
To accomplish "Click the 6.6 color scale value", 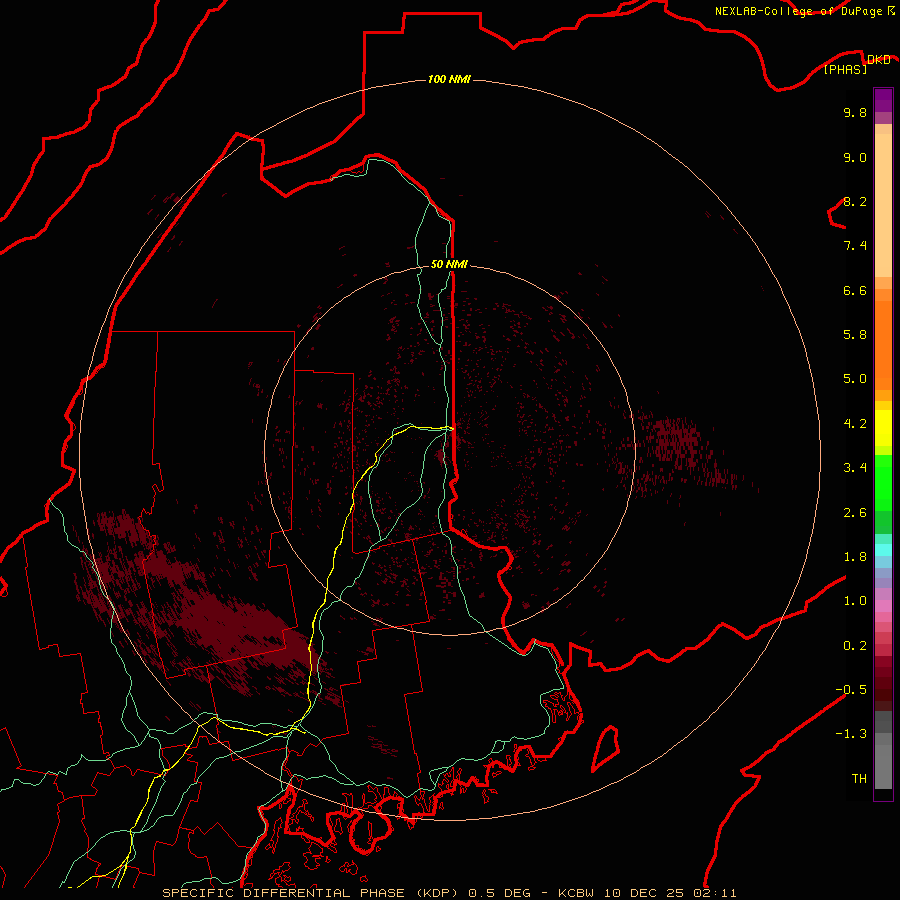I will click(x=855, y=290).
